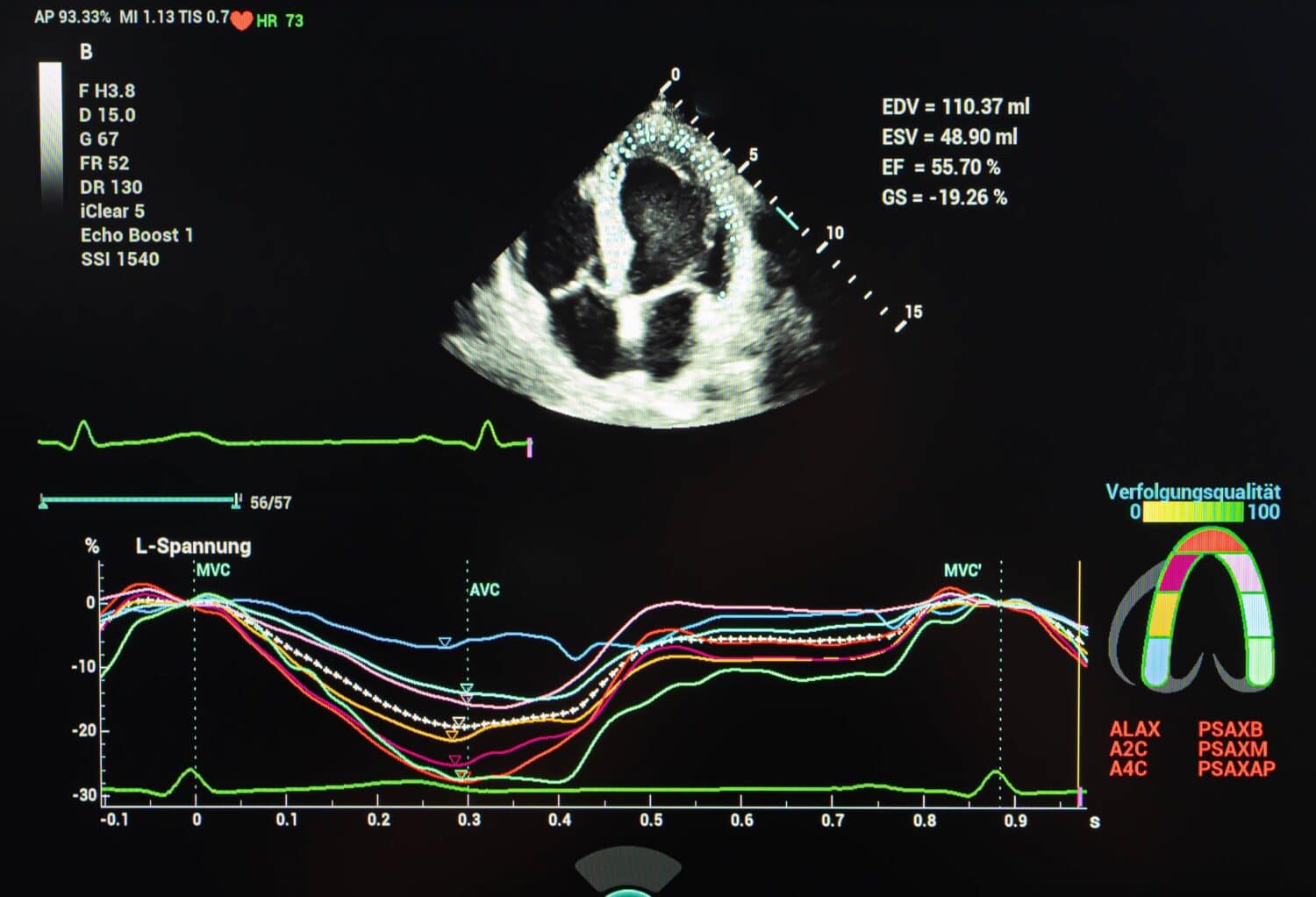Click the "HR 73" heart rate reading
1316x897 pixels.
coord(280,20)
